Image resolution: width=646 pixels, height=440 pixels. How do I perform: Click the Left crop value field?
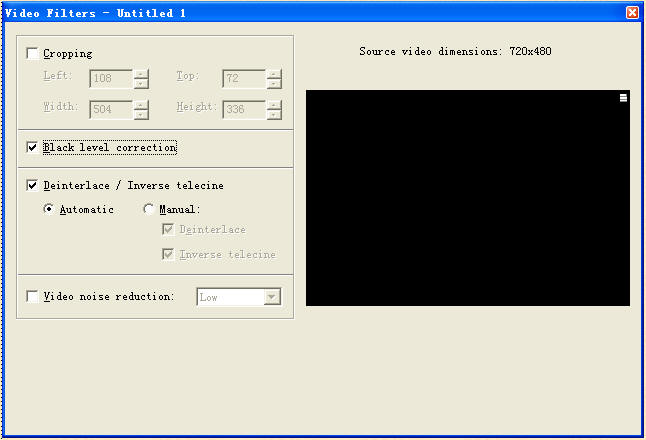111,78
